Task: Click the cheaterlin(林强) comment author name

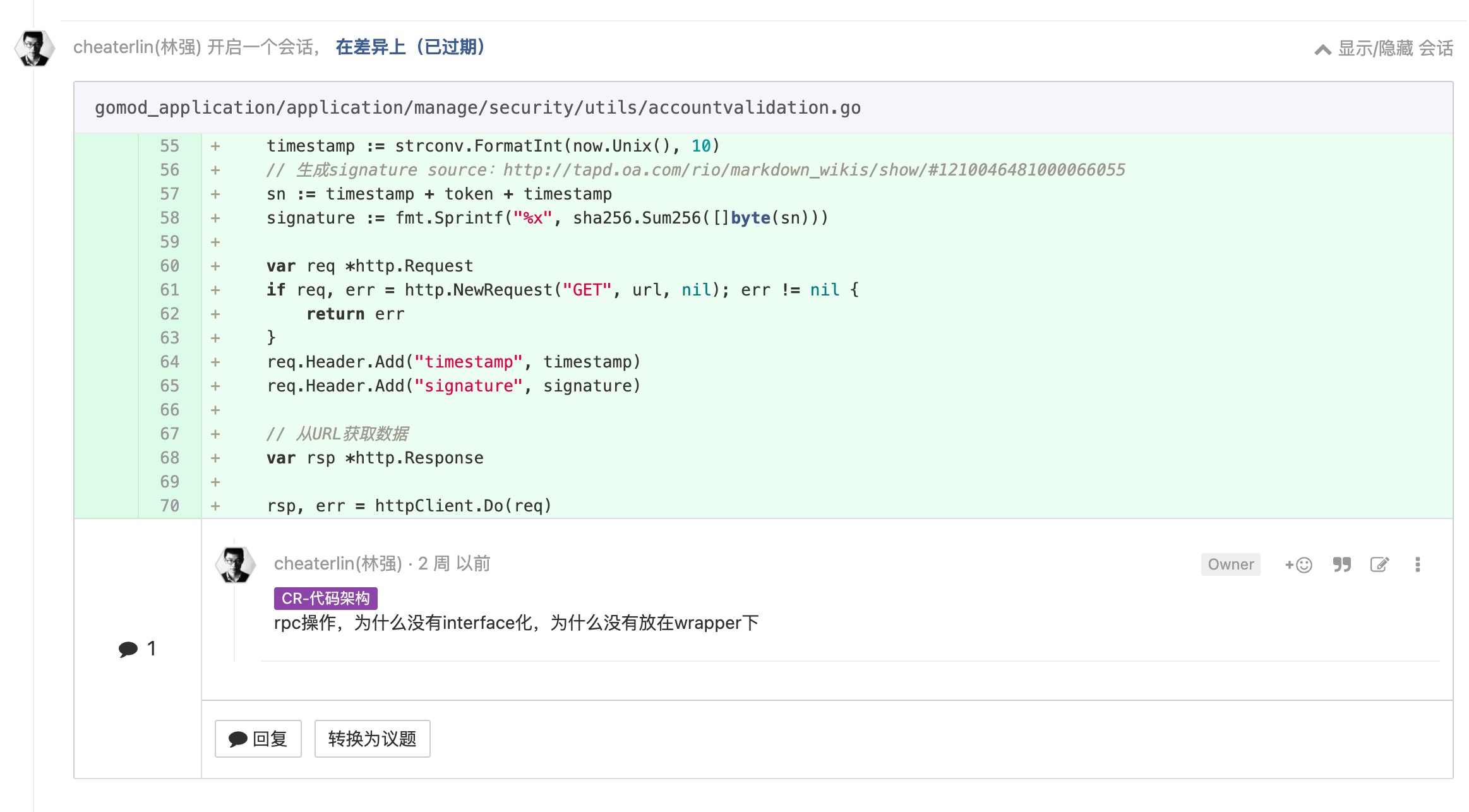Action: click(x=338, y=564)
